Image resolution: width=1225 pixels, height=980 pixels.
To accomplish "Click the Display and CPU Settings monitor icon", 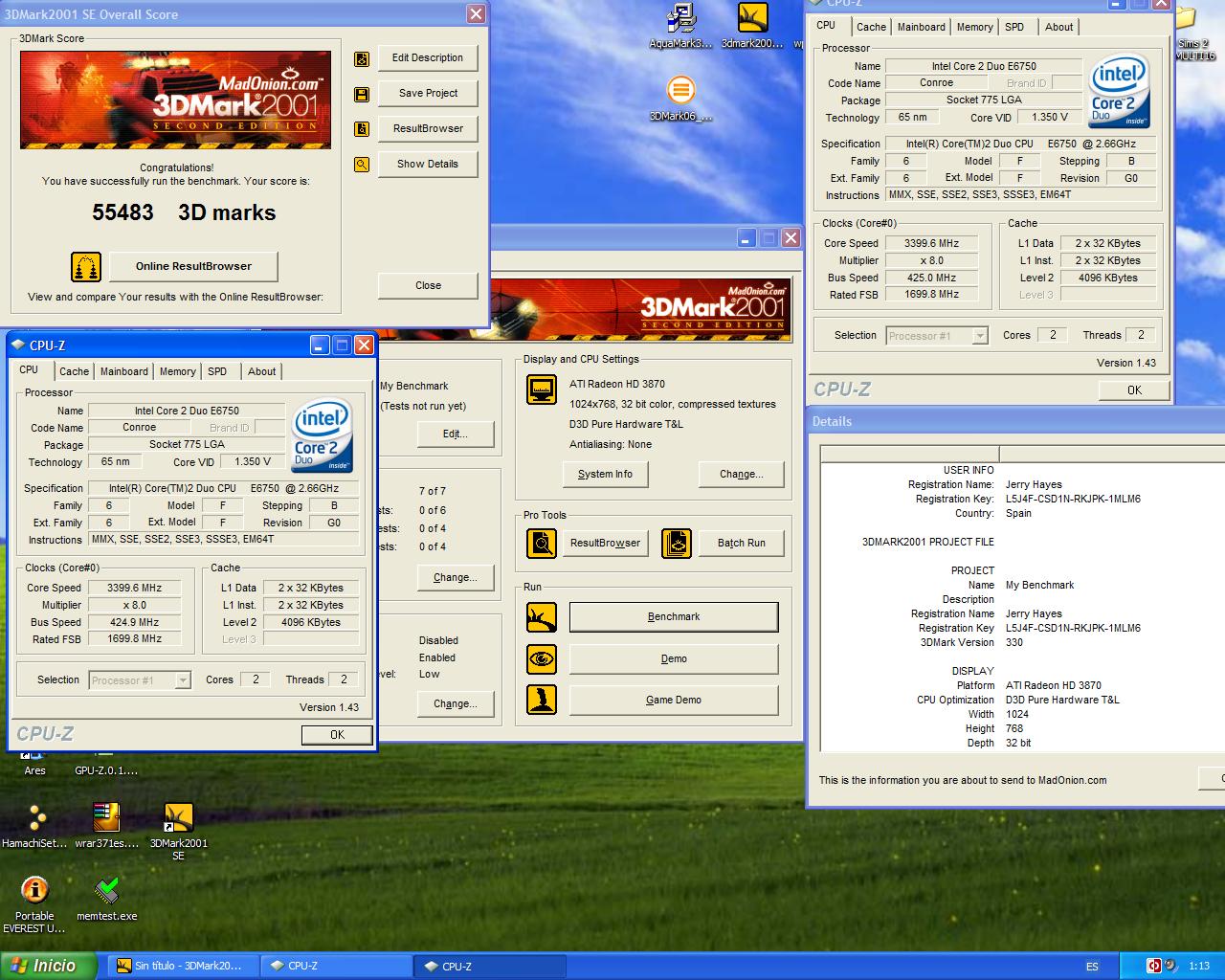I will click(542, 390).
